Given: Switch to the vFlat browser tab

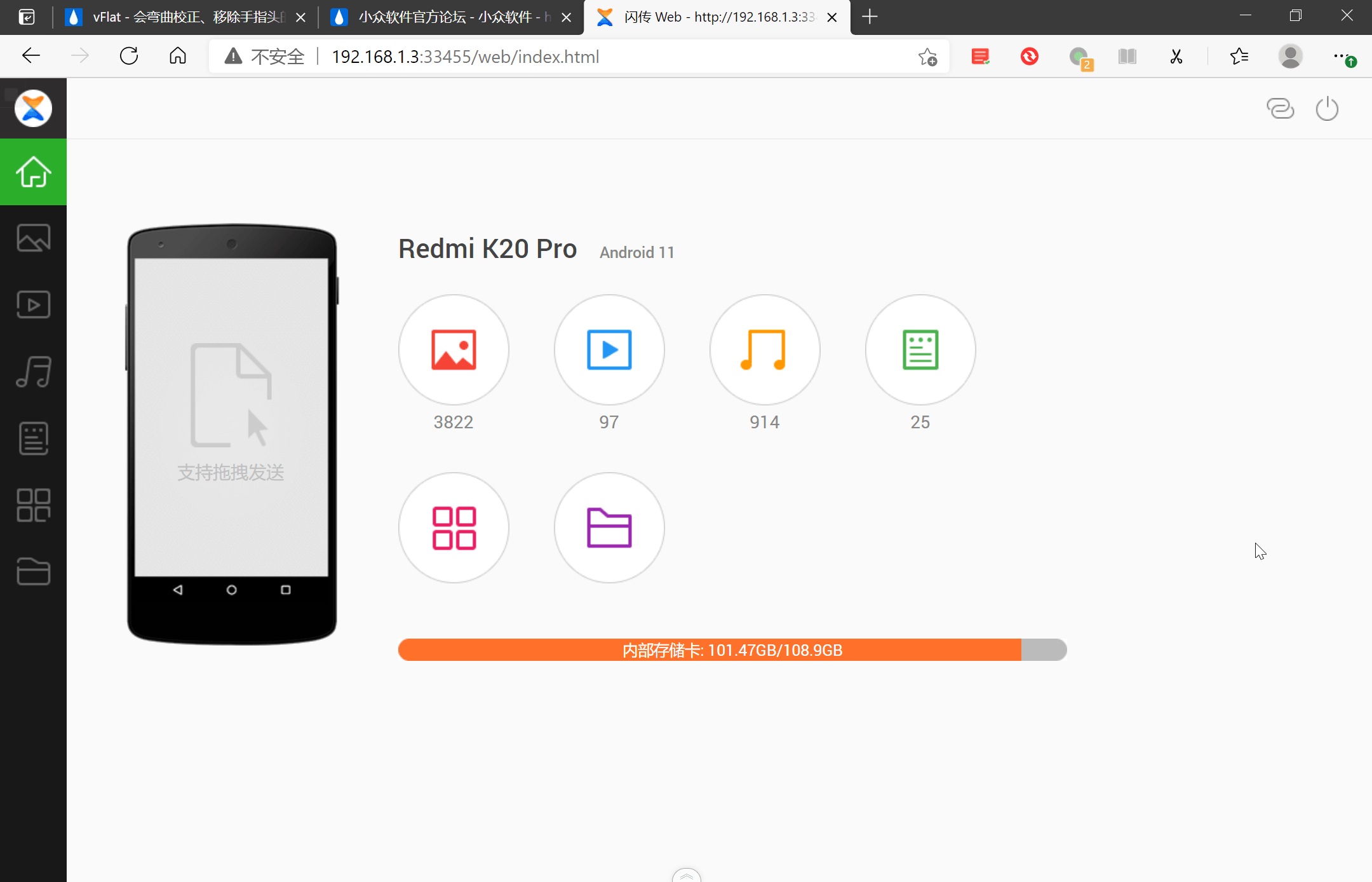Looking at the screenshot, I should (184, 17).
